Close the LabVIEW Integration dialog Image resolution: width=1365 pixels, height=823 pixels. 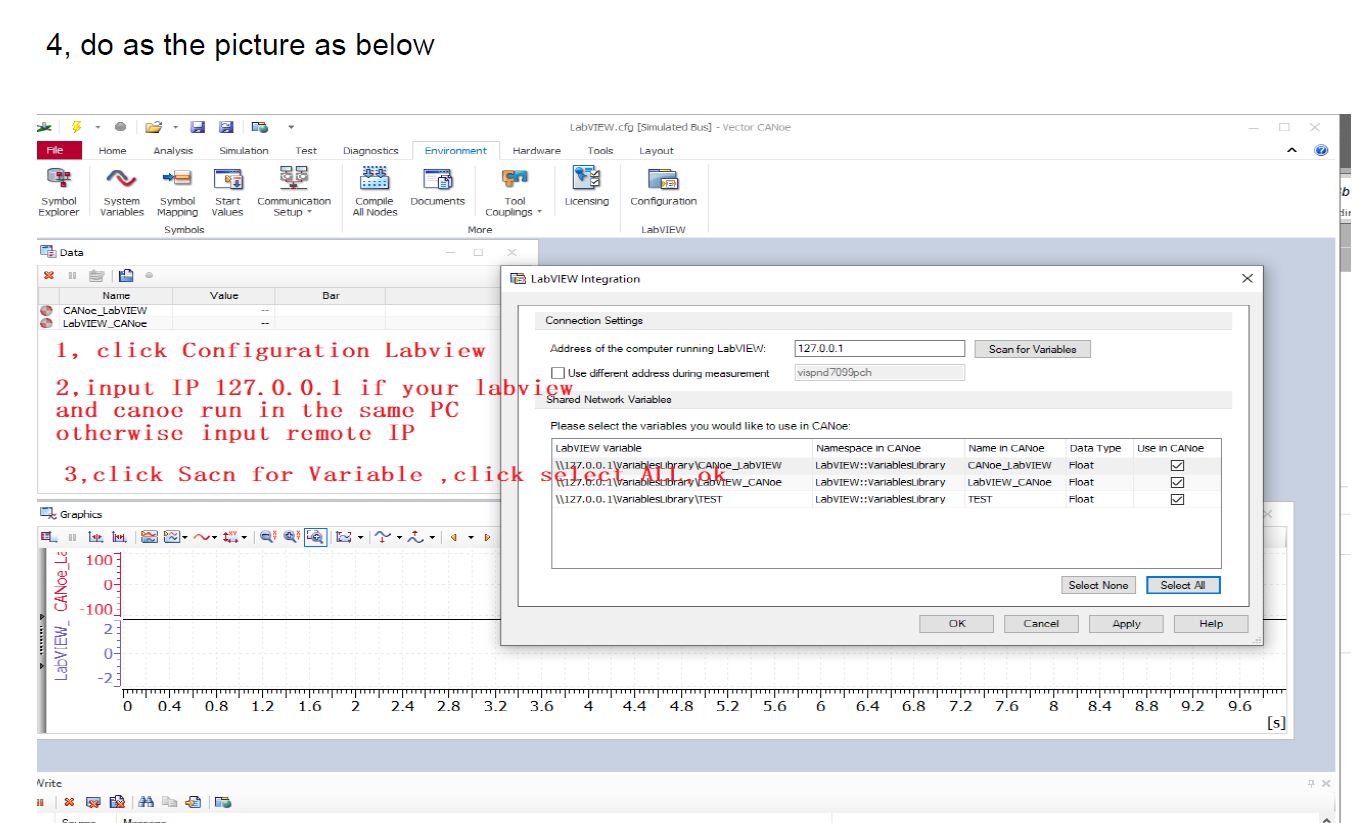click(x=1246, y=279)
